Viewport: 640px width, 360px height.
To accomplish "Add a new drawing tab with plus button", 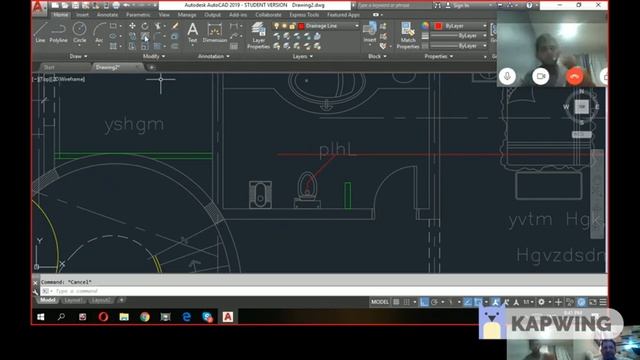I will point(151,67).
